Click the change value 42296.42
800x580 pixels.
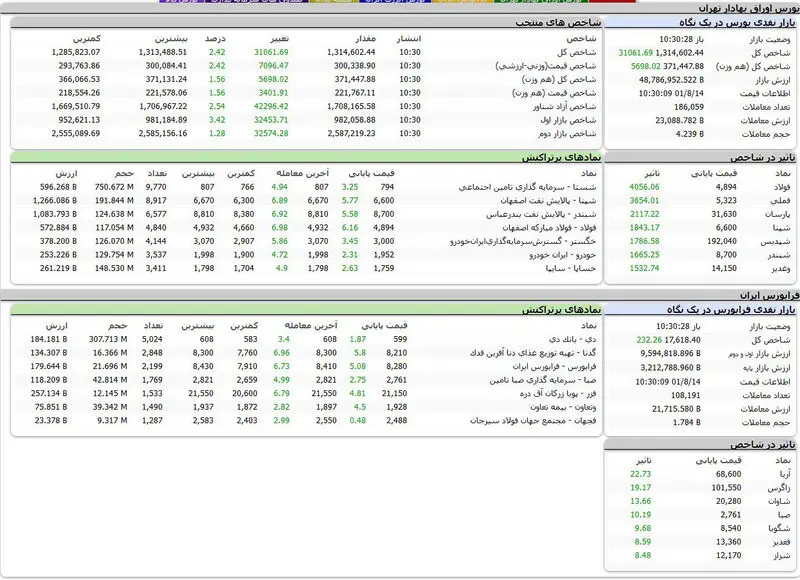point(271,107)
